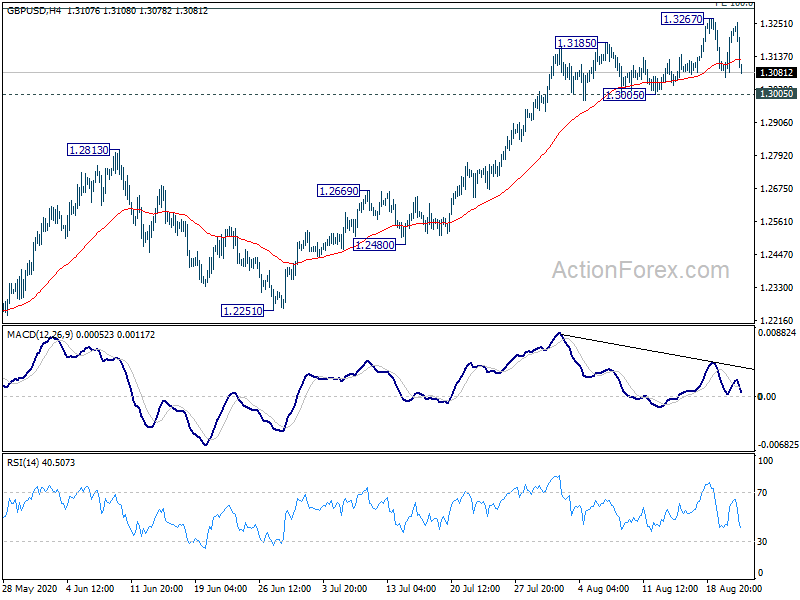Click the ActionForex.com watermark
Screen dimensions: 800x600
641,270
